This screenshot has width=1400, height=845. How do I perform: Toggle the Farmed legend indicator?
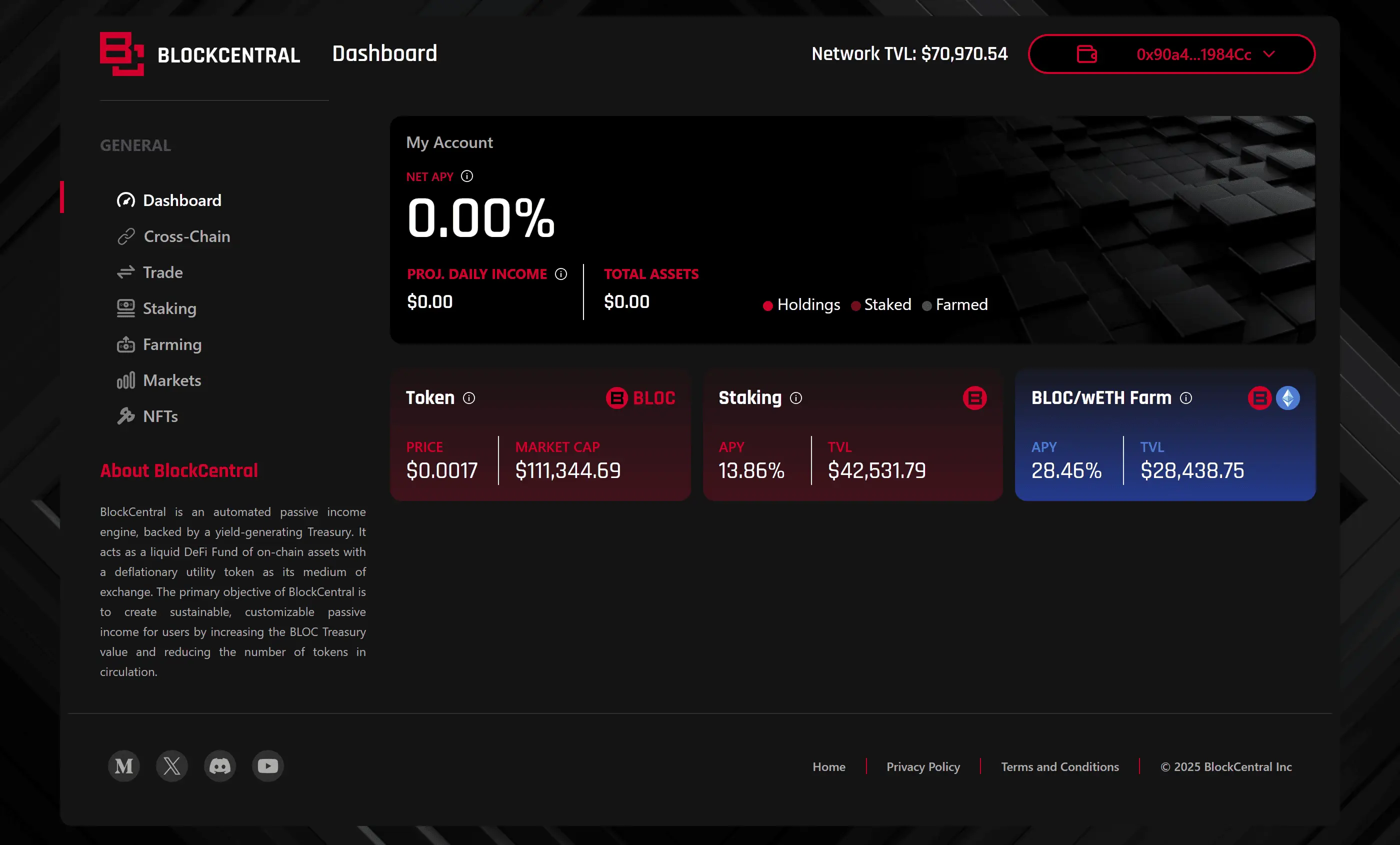pyautogui.click(x=954, y=304)
